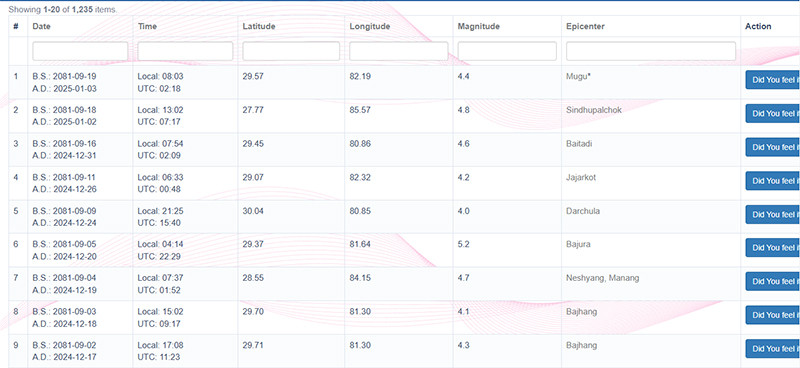The width and height of the screenshot is (800, 368).
Task: Report feeling the Baitadi earthquake
Action: tap(773, 147)
